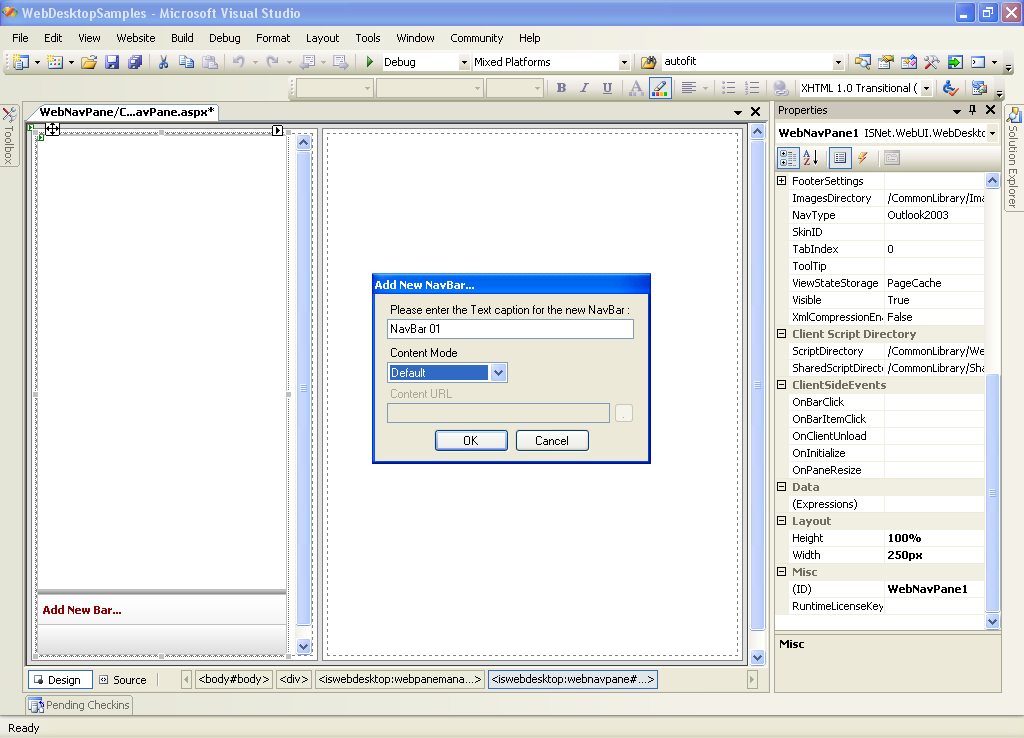This screenshot has height=738, width=1024.
Task: Show Events lightning bolt in Properties
Action: point(862,158)
